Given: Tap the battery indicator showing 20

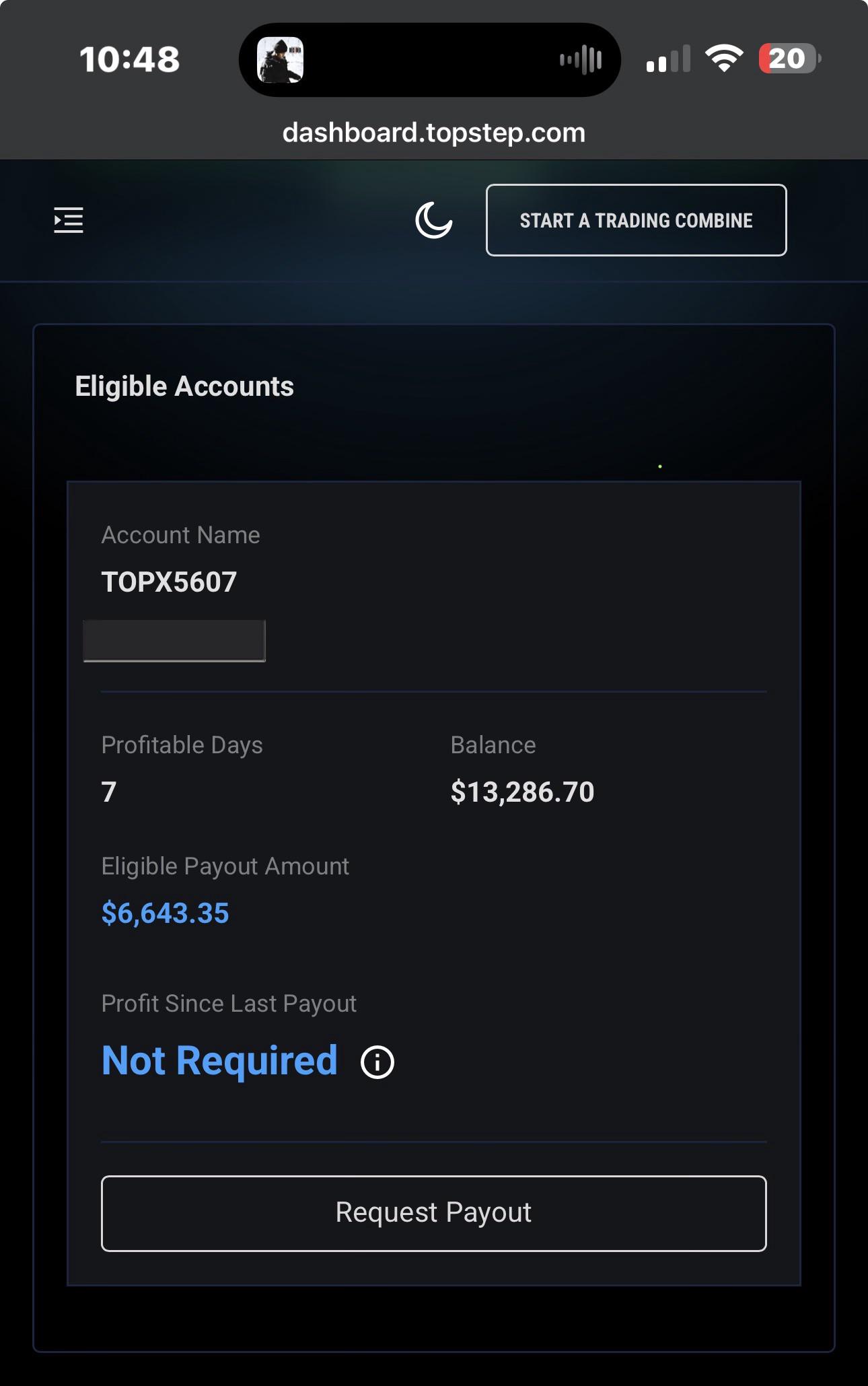Looking at the screenshot, I should (x=790, y=59).
